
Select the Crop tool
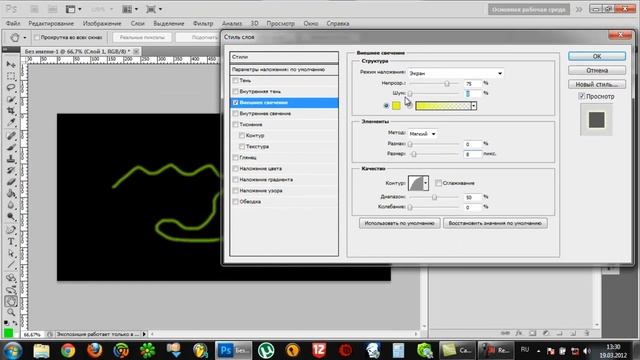(x=11, y=111)
